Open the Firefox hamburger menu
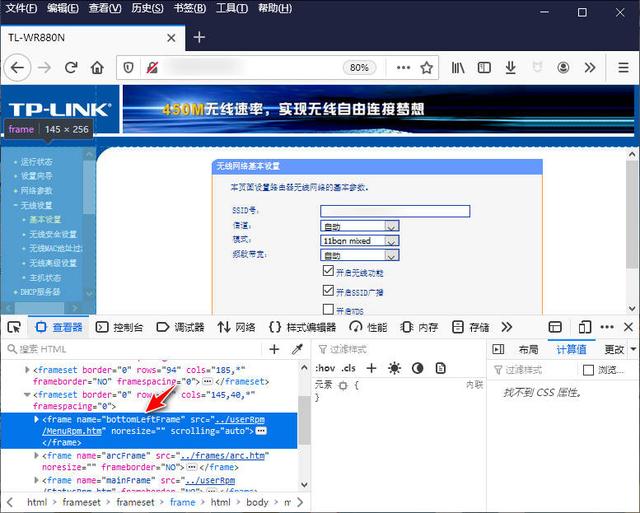Viewport: 640px width, 513px height. 623,67
